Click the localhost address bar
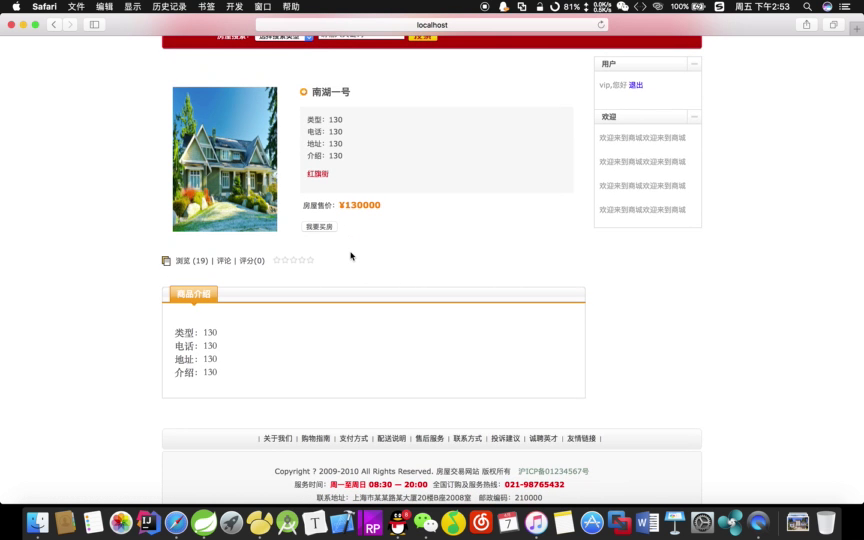This screenshot has height=540, width=864. coord(432,24)
